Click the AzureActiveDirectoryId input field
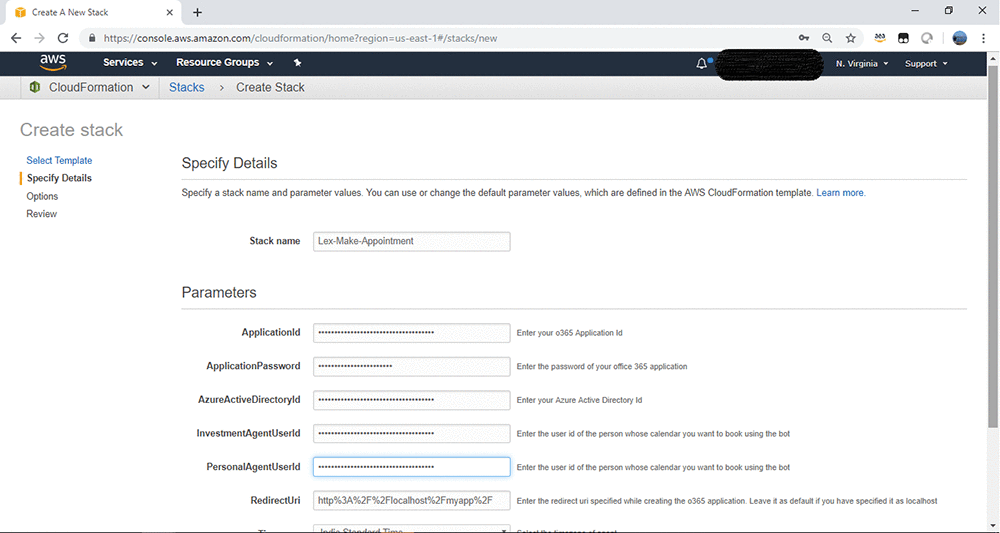The image size is (1000, 533). coord(411,400)
